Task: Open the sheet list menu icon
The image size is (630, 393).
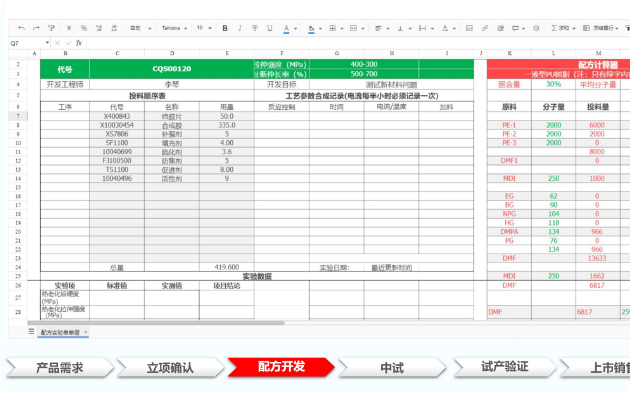Action: [x=31, y=332]
